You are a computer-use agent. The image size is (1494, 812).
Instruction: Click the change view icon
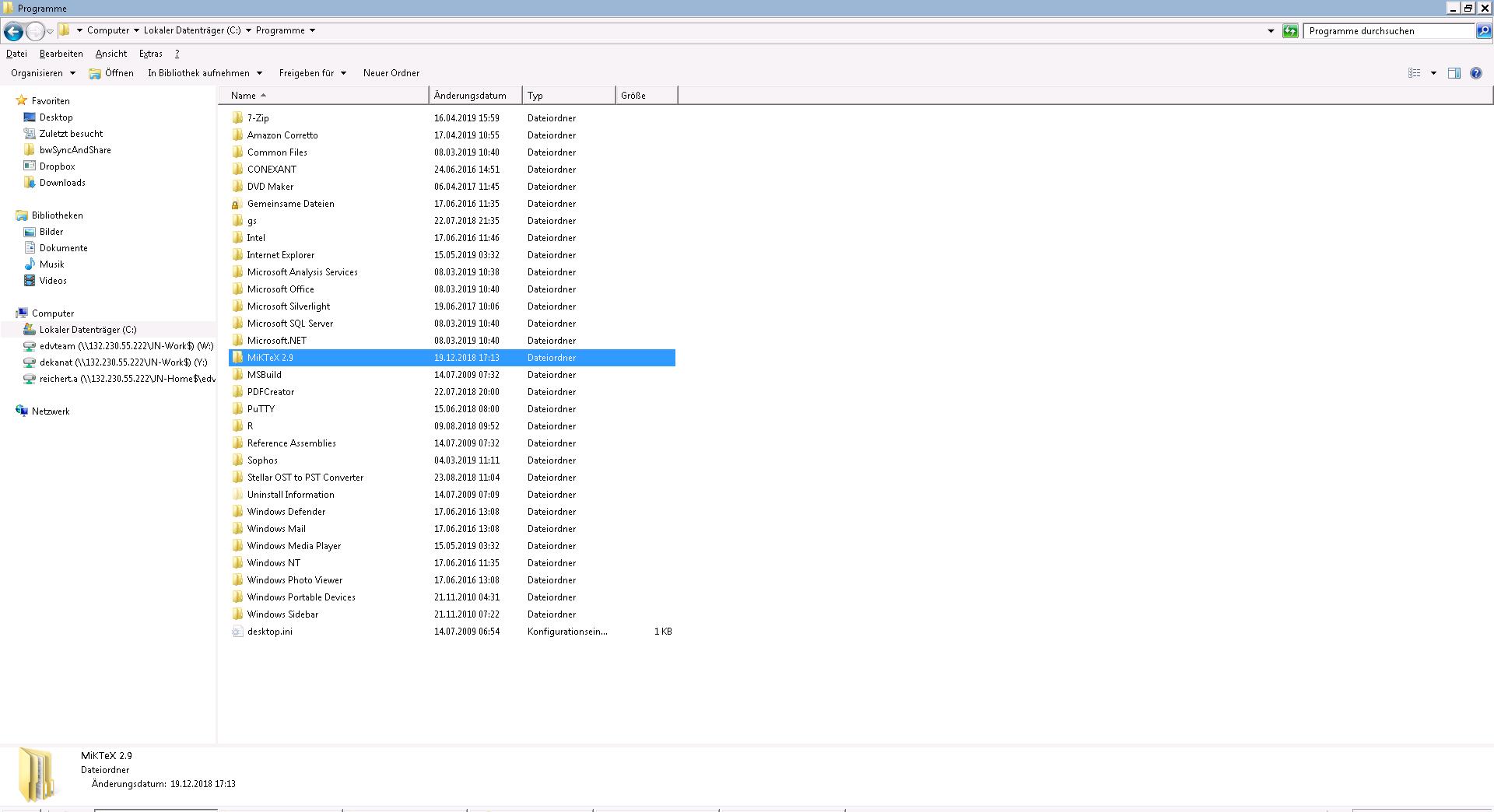pos(1414,73)
